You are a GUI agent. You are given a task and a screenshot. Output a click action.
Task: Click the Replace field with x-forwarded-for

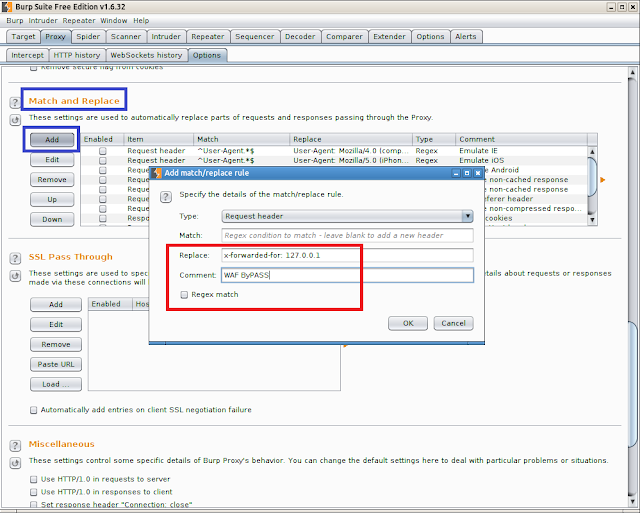click(x=347, y=255)
